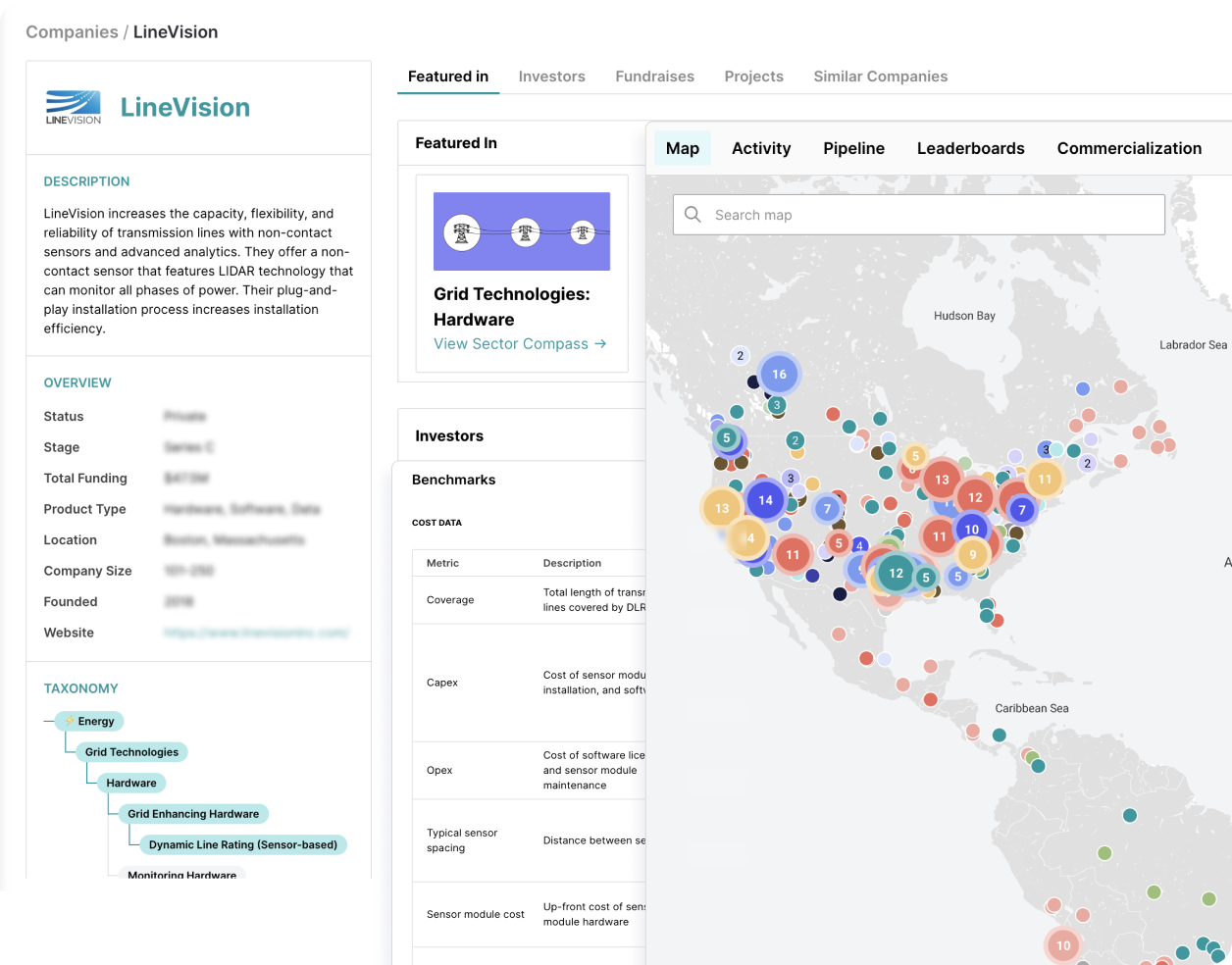Click the Labrador Sea map label
Screen dimensions: 1232x965
tap(1193, 345)
